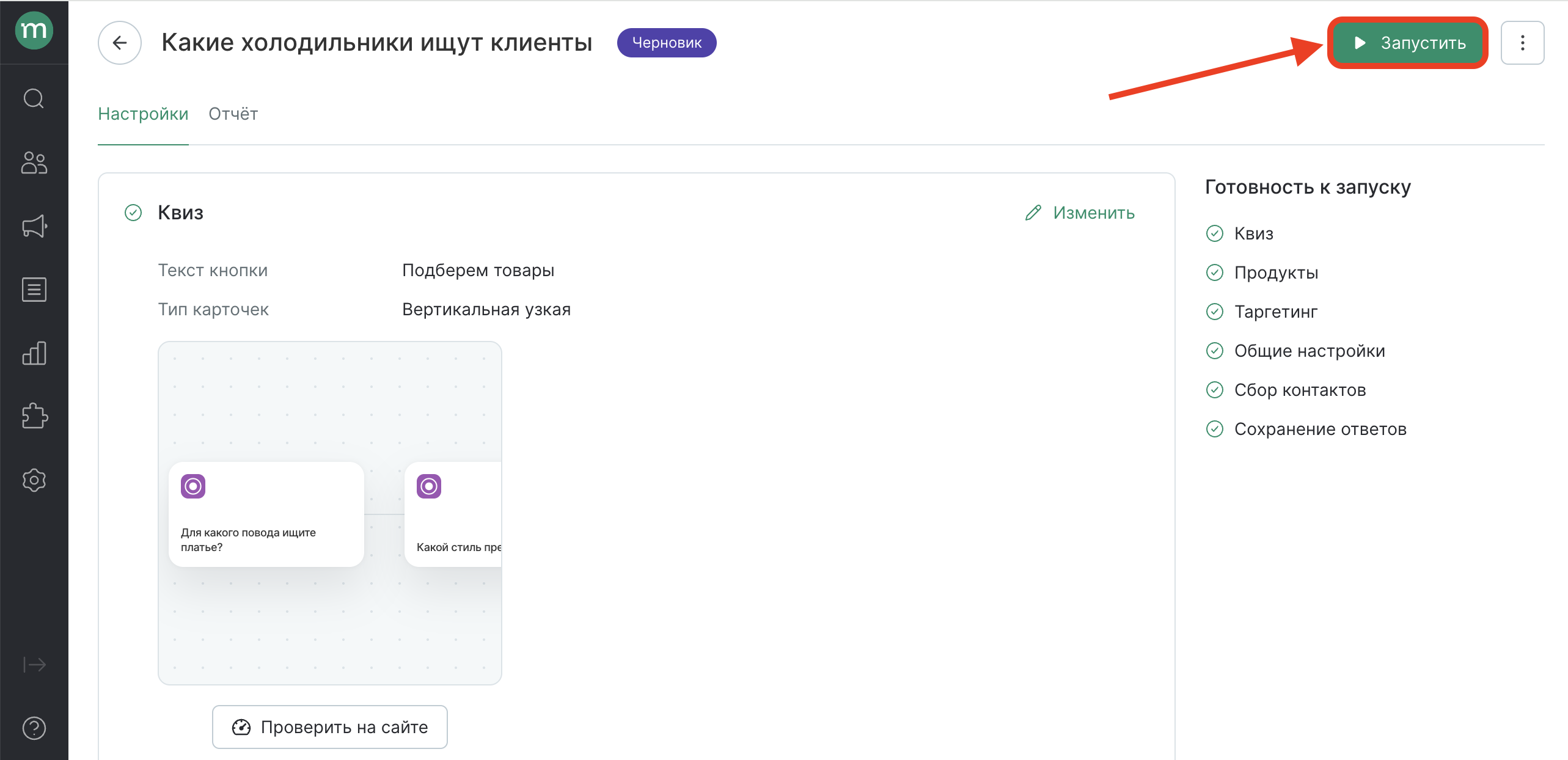Image resolution: width=1568 pixels, height=760 pixels.
Task: Click the check icon next to Общие настройки
Action: click(x=1215, y=351)
